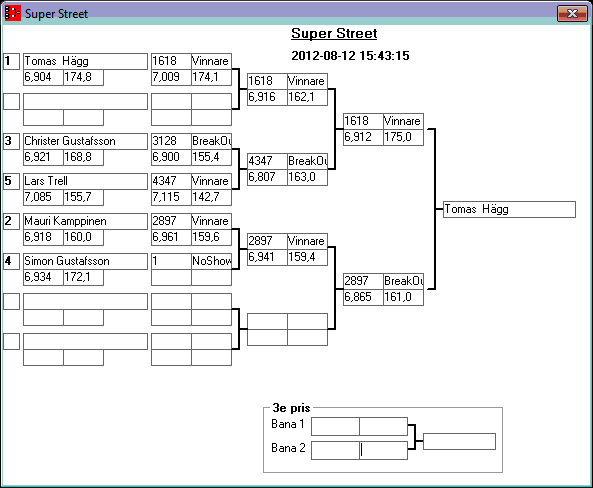Select the Simon Gustafsson entry field
593x488 pixels.
click(x=85, y=261)
